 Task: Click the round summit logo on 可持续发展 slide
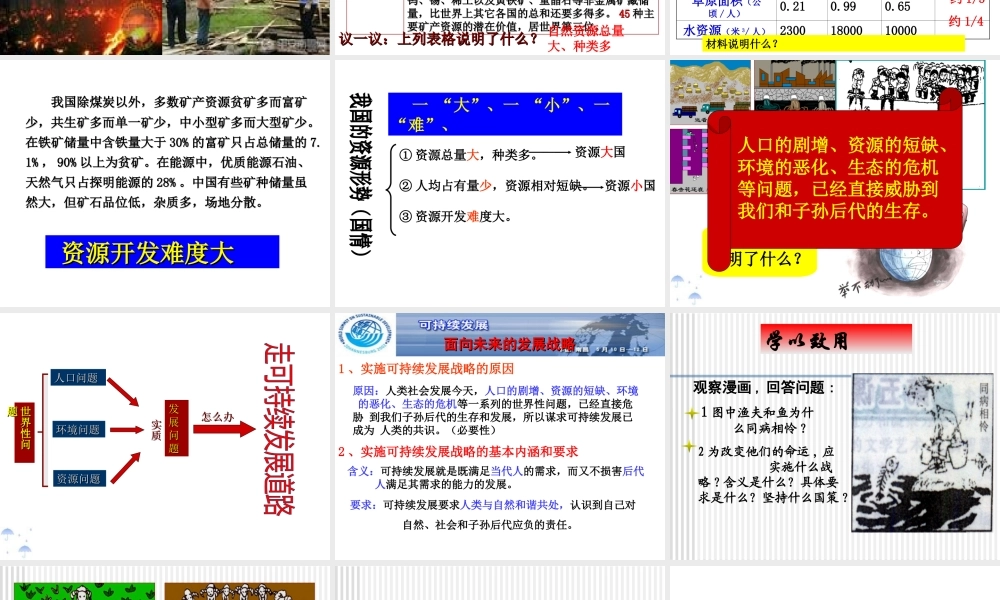click(x=365, y=332)
